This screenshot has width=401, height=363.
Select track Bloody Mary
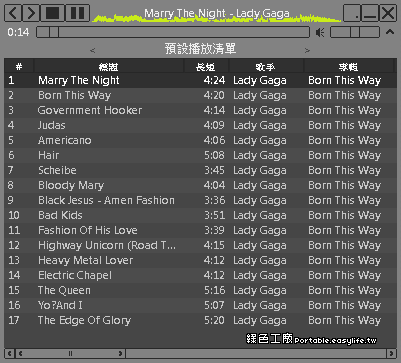[200, 185]
